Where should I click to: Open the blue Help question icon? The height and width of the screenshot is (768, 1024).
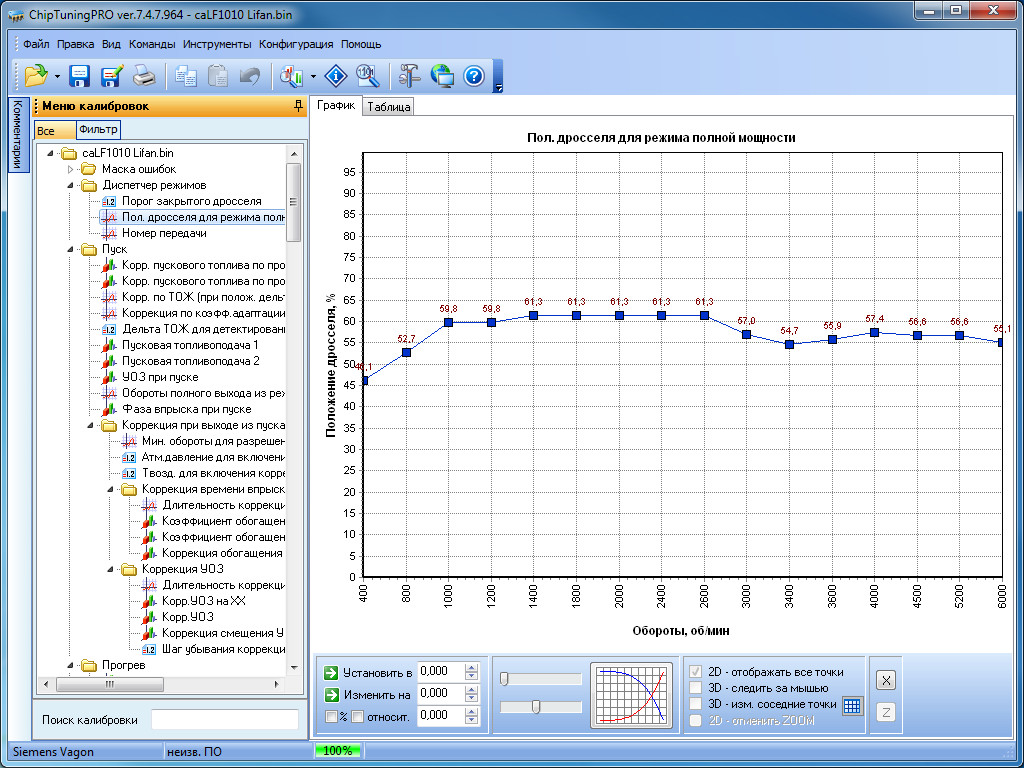click(x=474, y=76)
